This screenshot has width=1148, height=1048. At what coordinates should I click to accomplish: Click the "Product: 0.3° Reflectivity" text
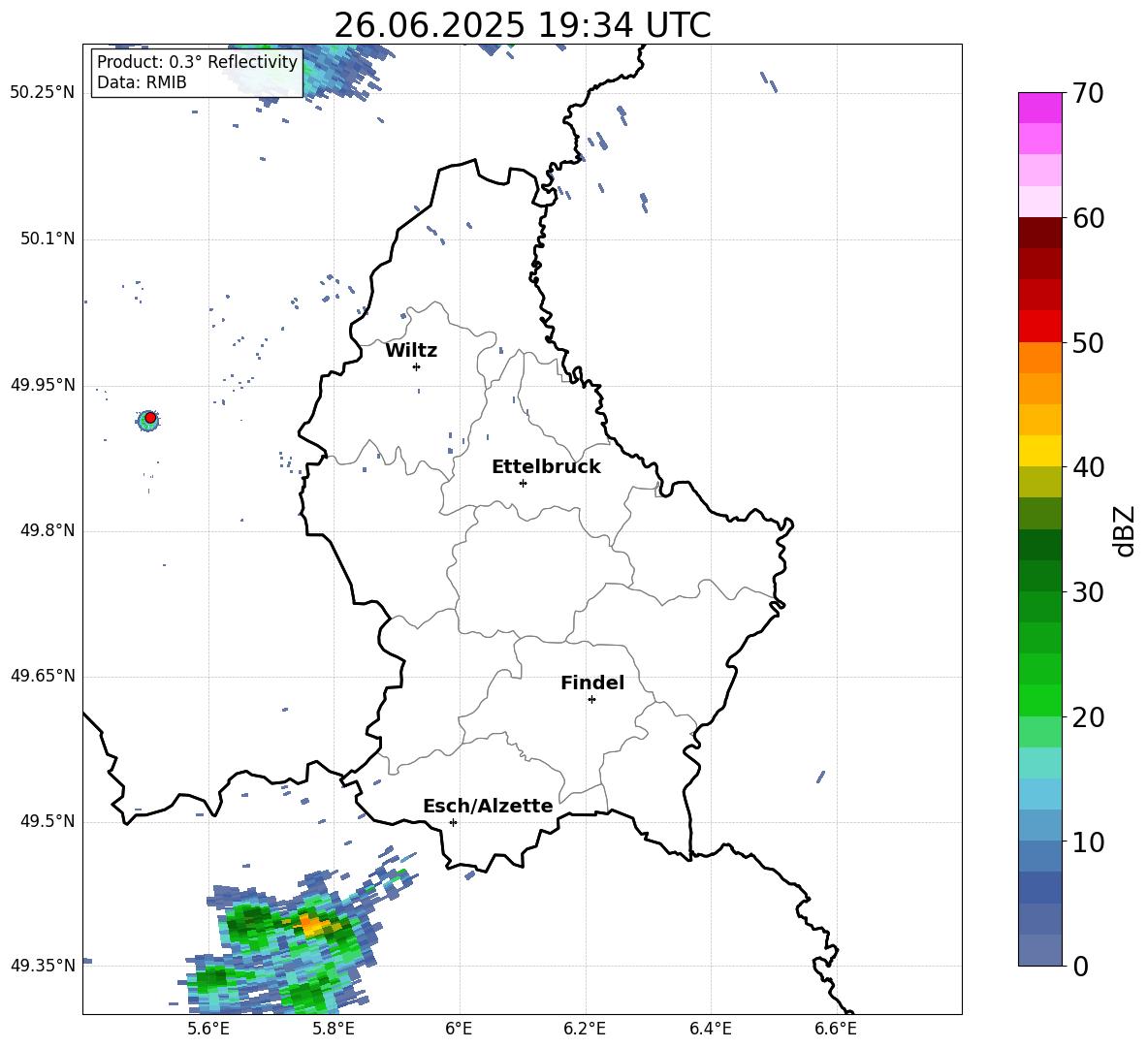[198, 62]
